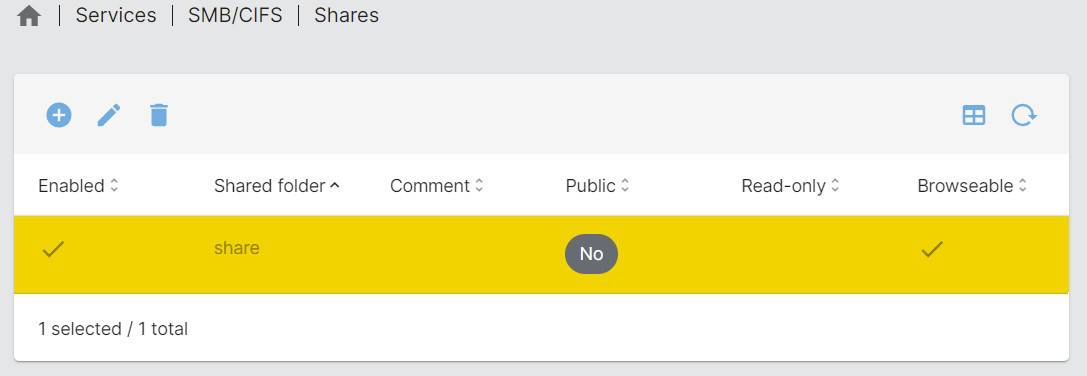Viewport: 1087px width, 376px height.
Task: Sort by the Browseable column header
Action: [x=972, y=186]
